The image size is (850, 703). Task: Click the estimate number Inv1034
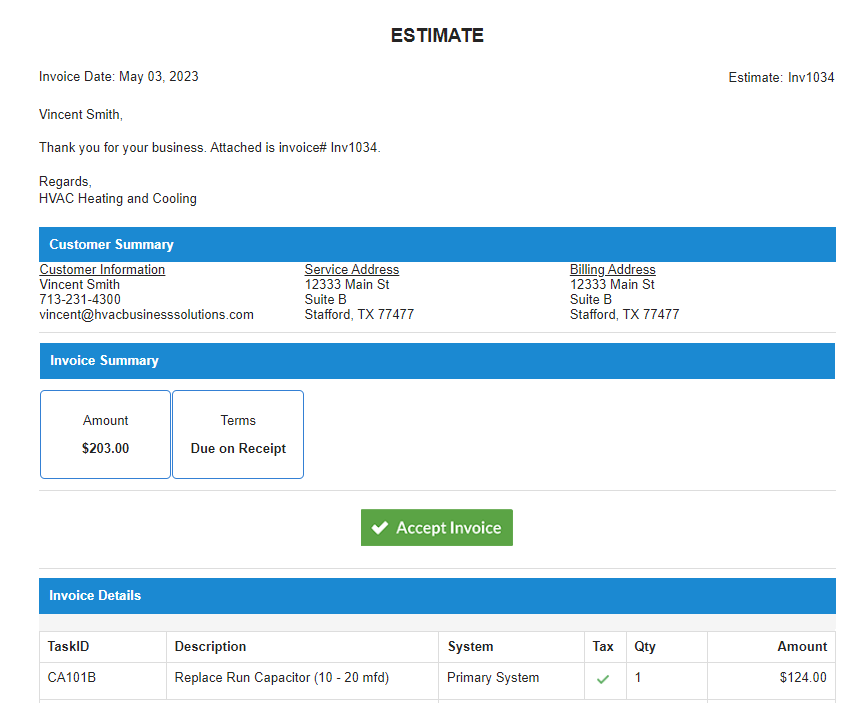pos(812,77)
